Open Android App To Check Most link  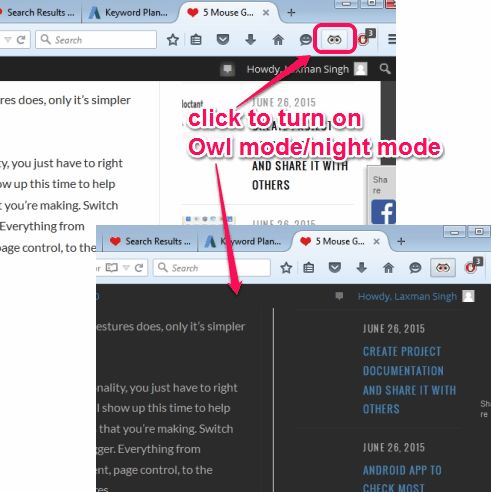(x=402, y=479)
